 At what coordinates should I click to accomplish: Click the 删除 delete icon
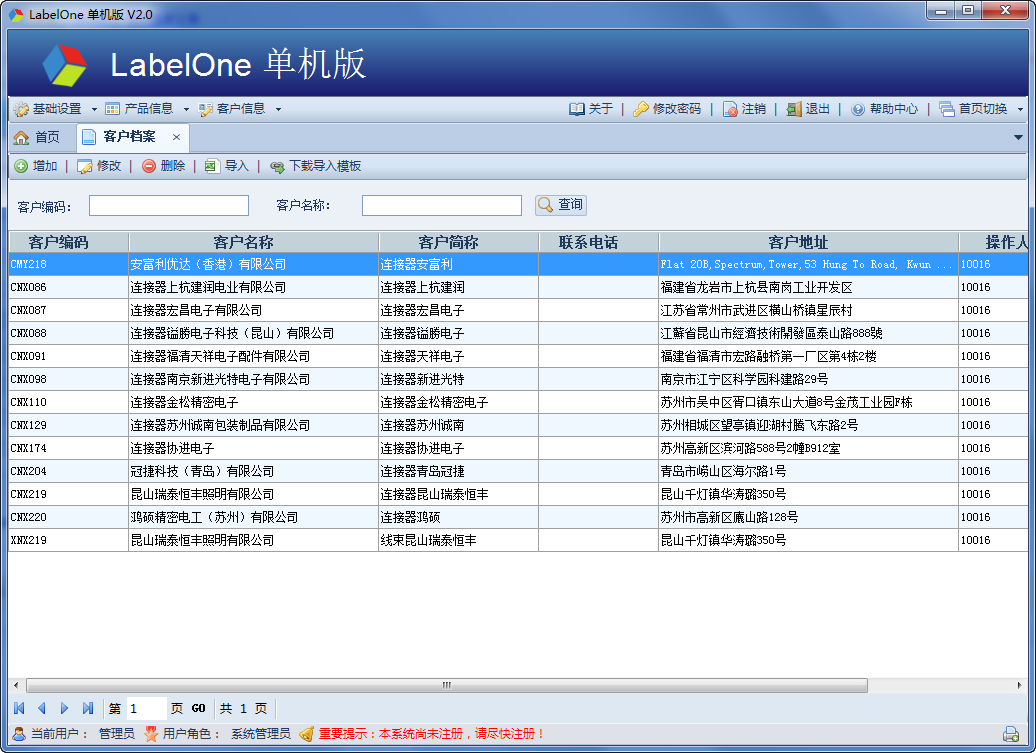tap(149, 166)
